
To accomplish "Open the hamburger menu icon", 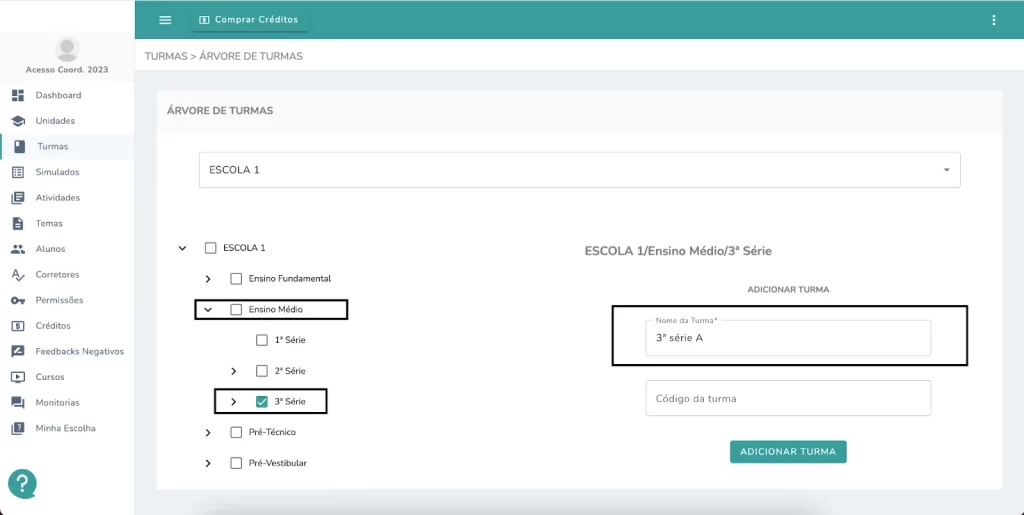I will 165,20.
